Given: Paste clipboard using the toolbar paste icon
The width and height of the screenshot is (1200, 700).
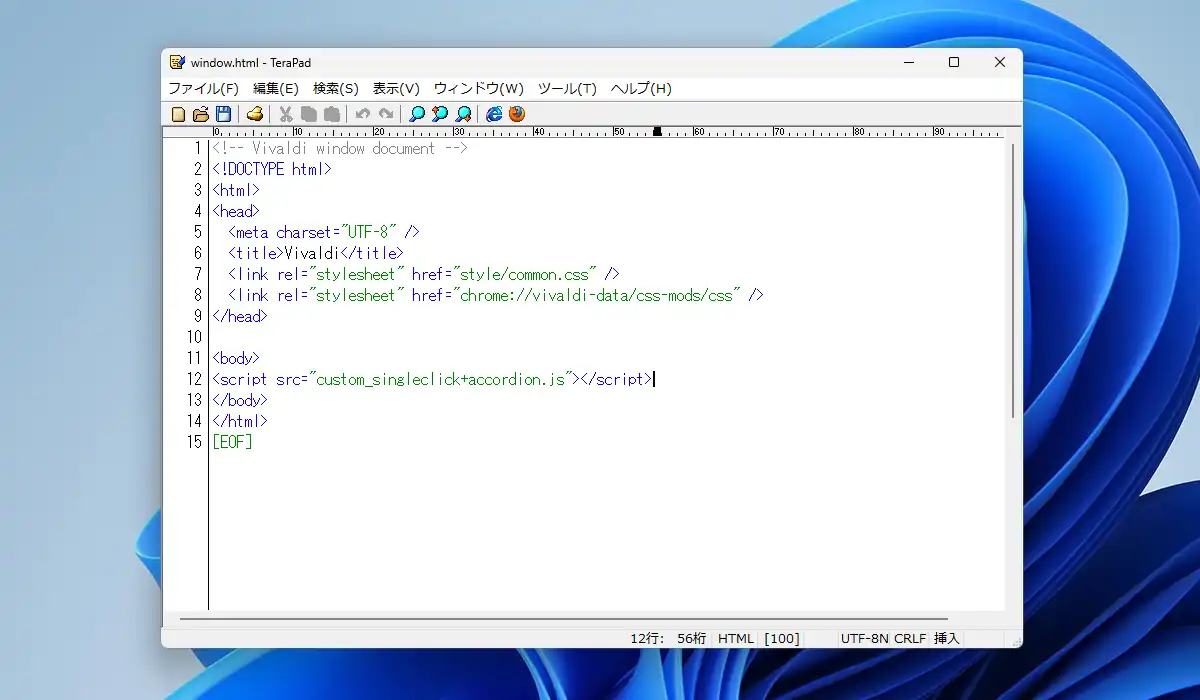Looking at the screenshot, I should pos(332,114).
